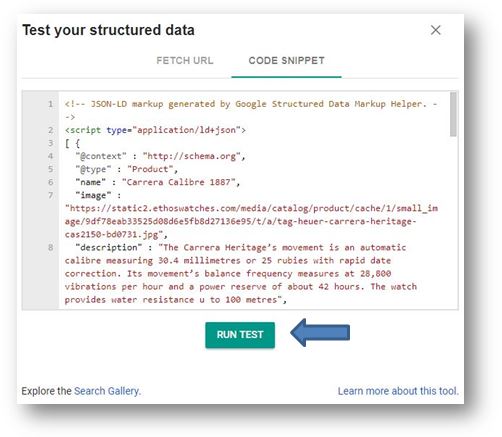Click the blue arrow pointing at RUN TEST

tap(320, 333)
